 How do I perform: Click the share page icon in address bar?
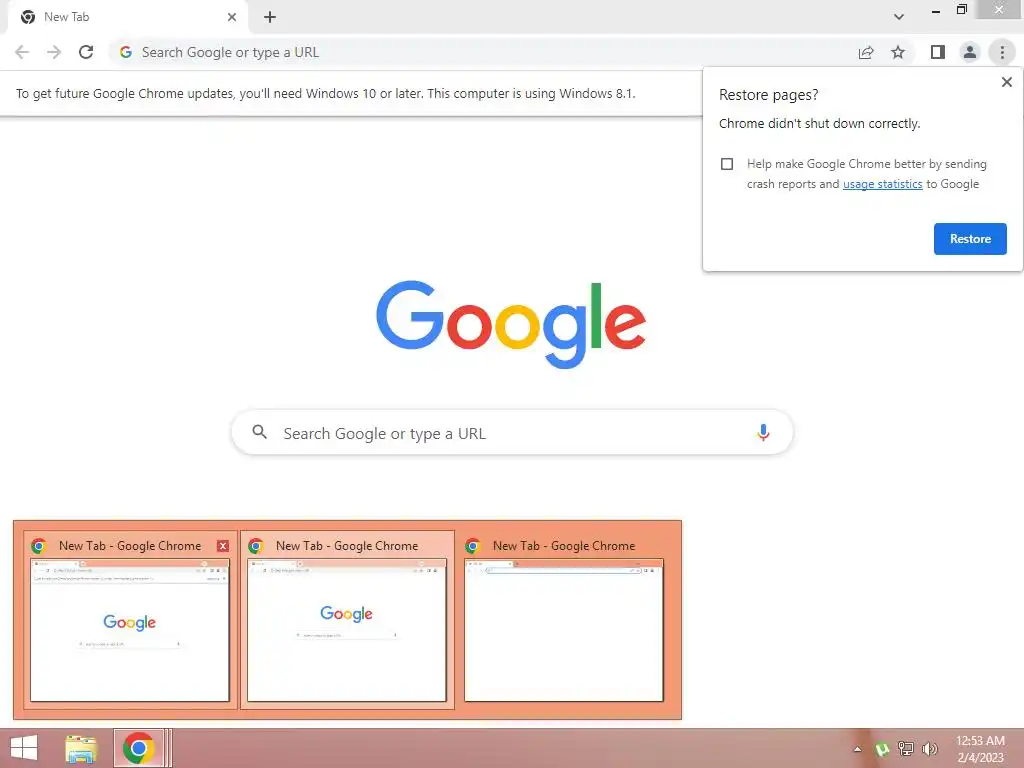coord(866,52)
